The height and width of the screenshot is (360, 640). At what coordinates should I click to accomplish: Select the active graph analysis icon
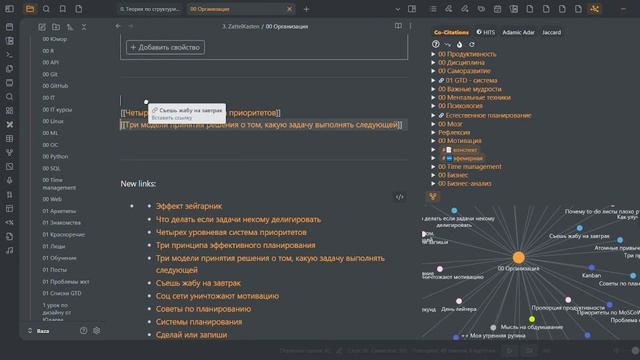(x=595, y=9)
